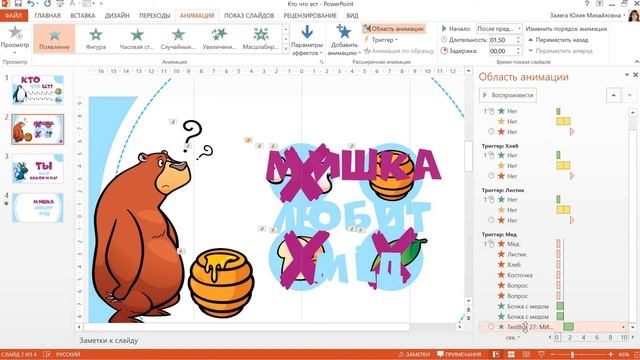640x360 pixels.
Task: Select the Случайные полосы animation effect
Action: [x=178, y=39]
